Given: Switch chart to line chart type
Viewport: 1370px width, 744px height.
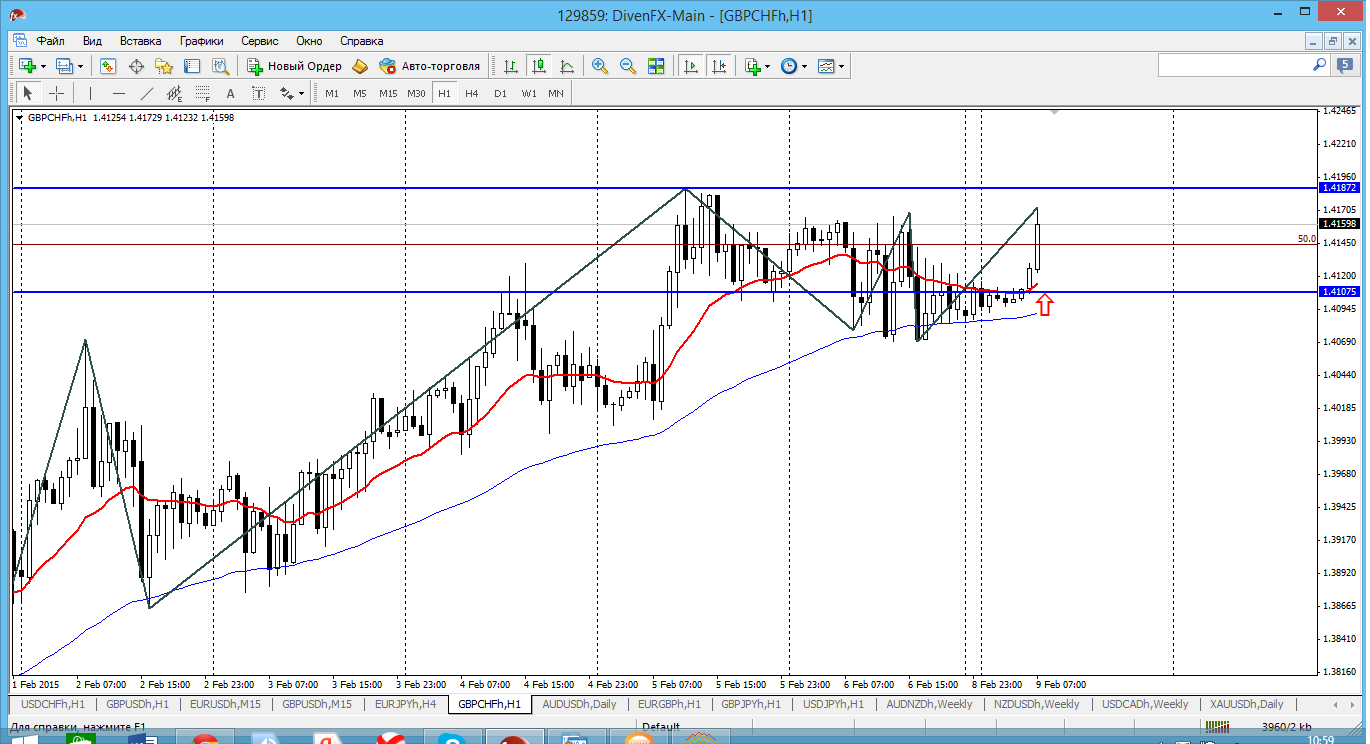Looking at the screenshot, I should (567, 66).
